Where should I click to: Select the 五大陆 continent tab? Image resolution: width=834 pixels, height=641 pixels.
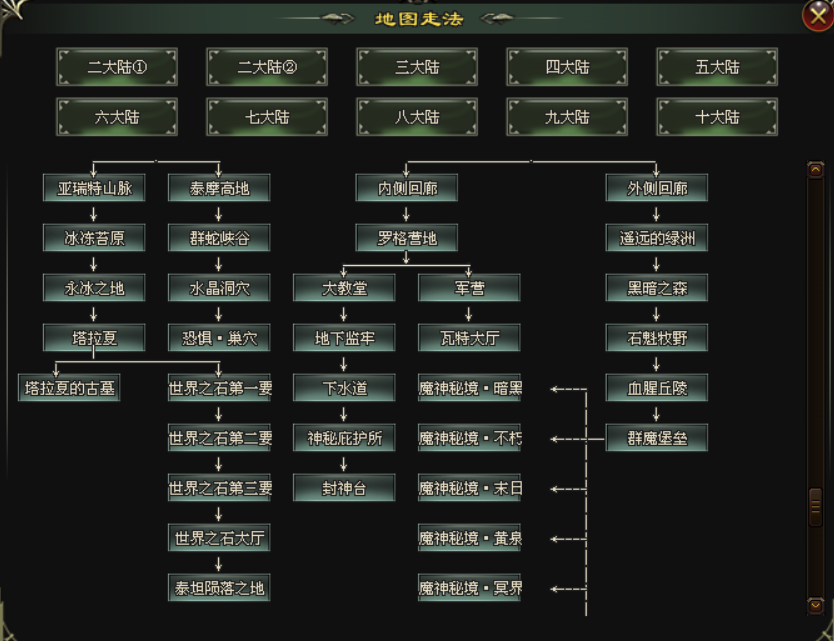point(717,68)
